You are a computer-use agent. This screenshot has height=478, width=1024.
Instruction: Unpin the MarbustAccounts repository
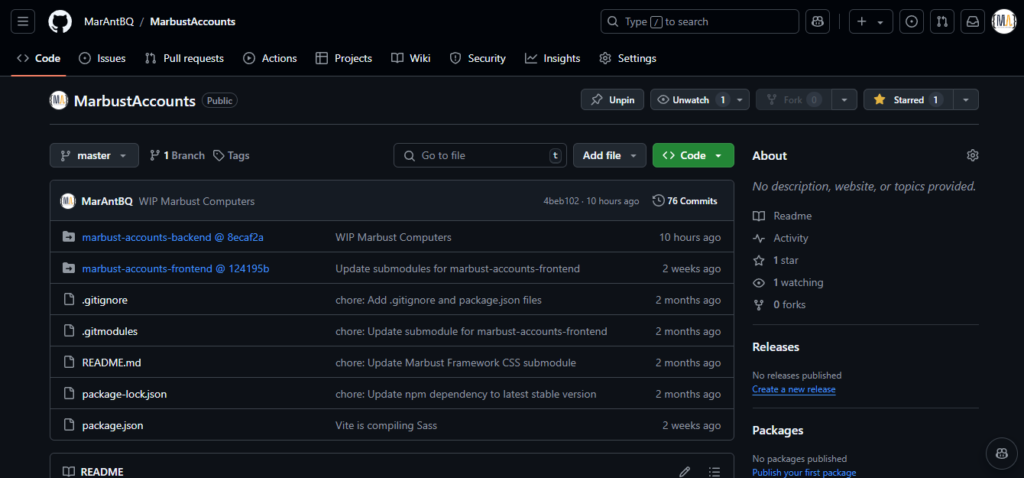(x=613, y=100)
